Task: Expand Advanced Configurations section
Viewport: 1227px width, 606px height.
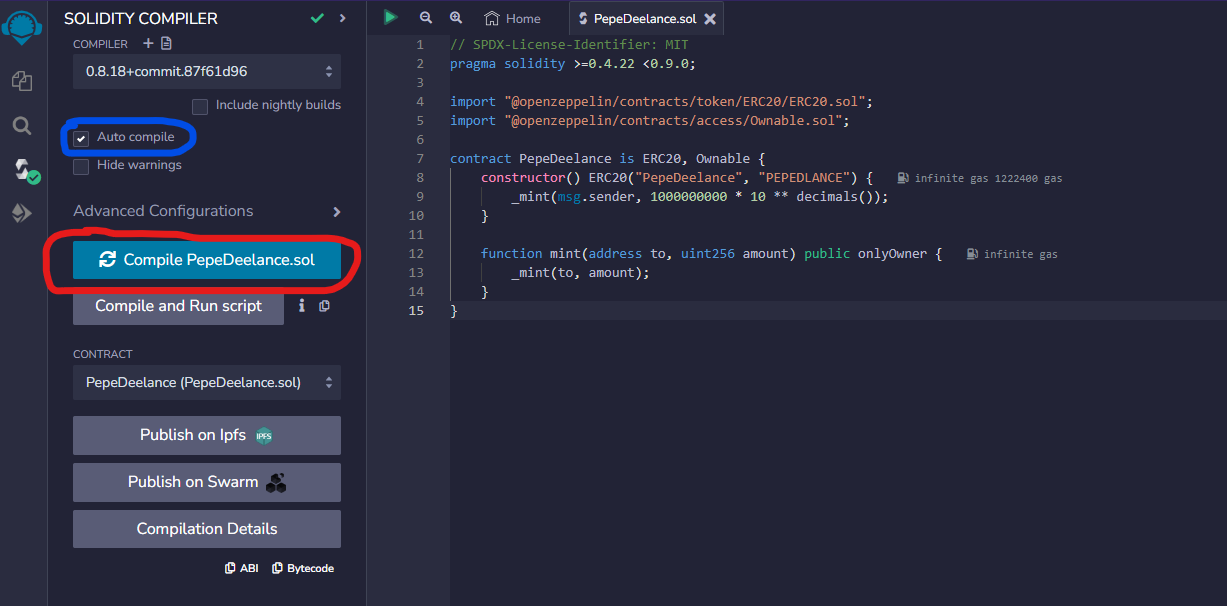Action: [336, 212]
